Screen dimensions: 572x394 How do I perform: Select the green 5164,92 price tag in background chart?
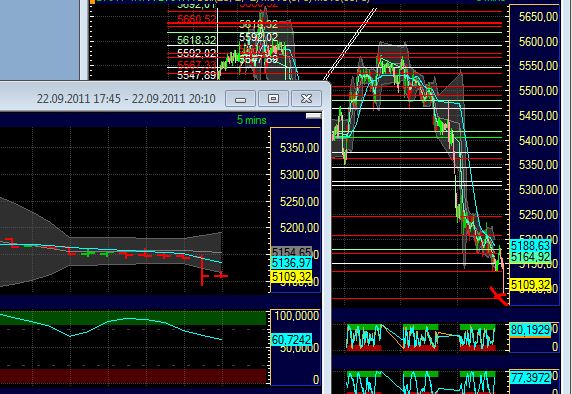point(530,257)
